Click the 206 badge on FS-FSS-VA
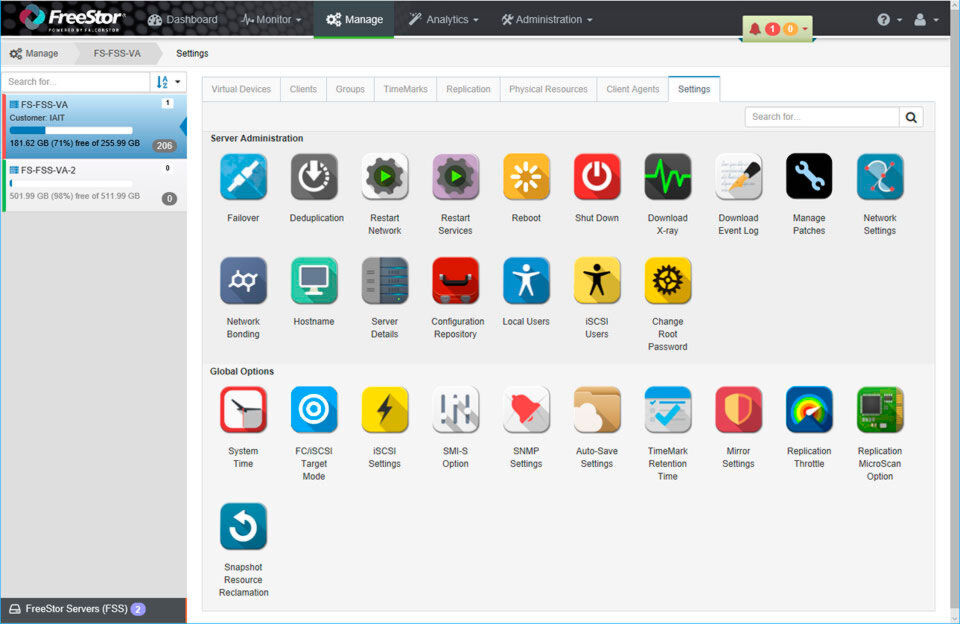 tap(164, 146)
